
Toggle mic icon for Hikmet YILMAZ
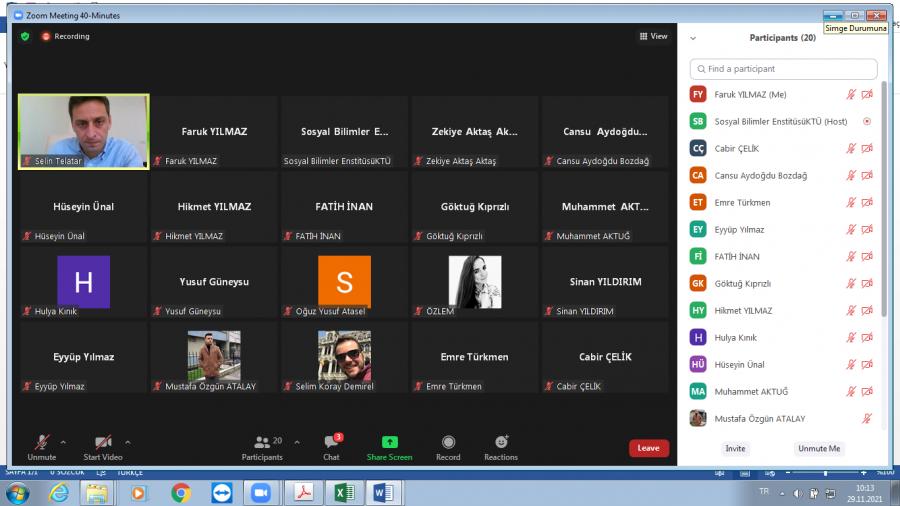click(851, 310)
